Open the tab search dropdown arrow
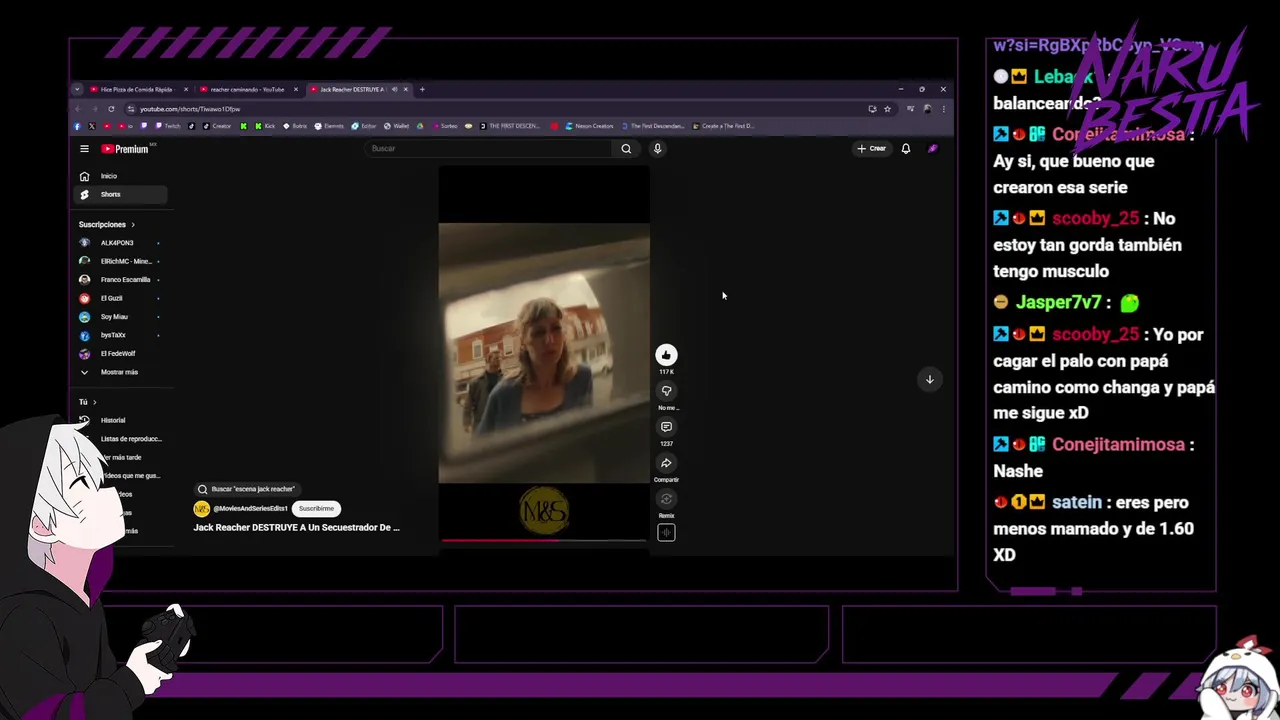1280x720 pixels. [x=77, y=89]
